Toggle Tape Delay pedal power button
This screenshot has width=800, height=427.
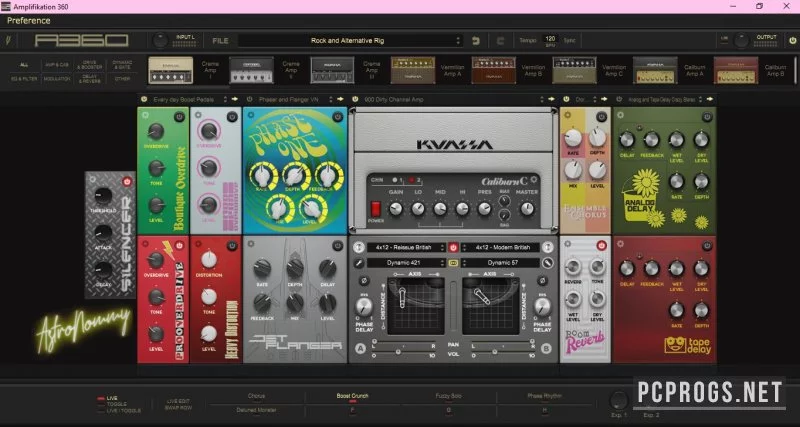tap(707, 245)
